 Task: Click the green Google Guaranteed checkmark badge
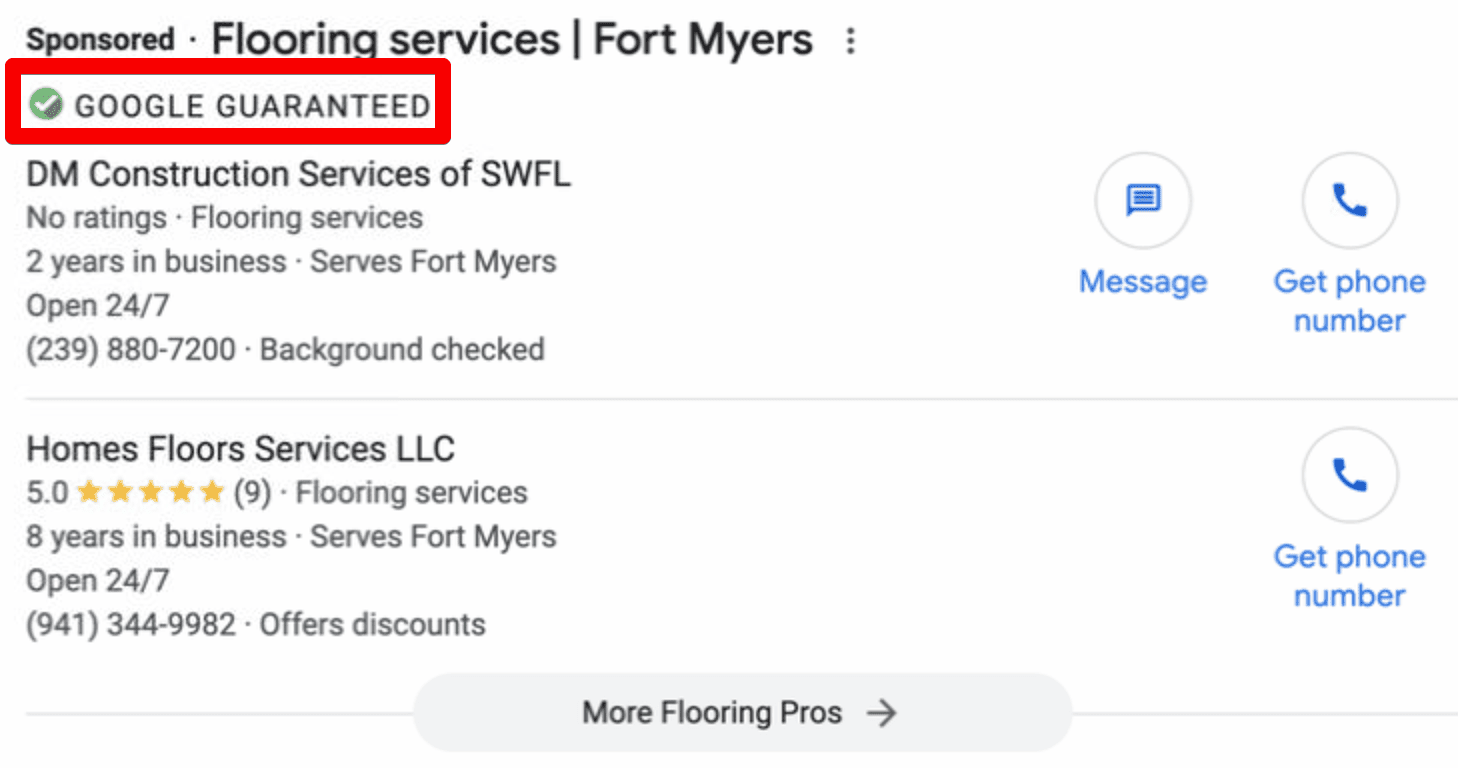coord(46,104)
